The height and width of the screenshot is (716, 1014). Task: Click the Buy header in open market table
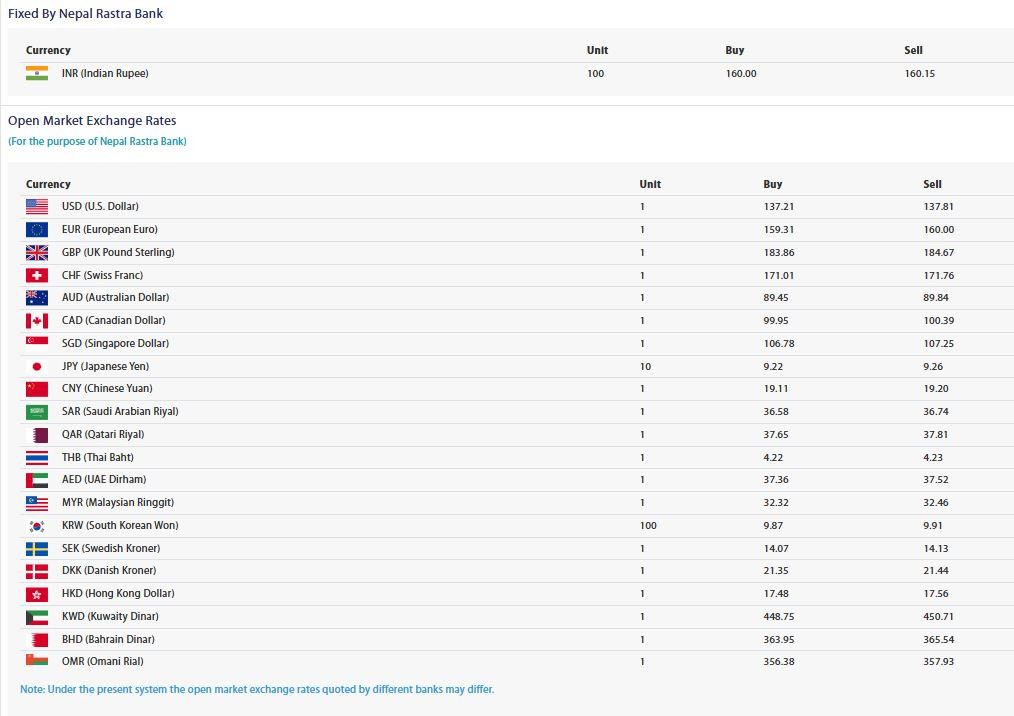point(772,184)
